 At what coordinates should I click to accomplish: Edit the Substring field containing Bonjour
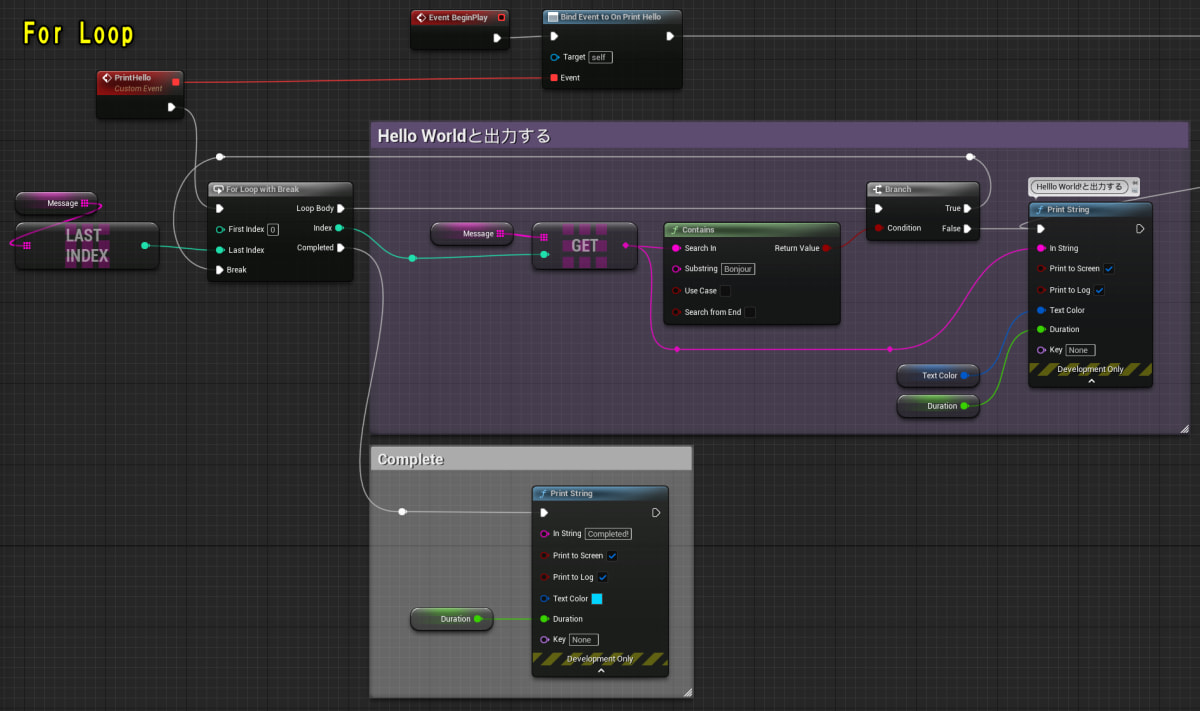click(740, 269)
